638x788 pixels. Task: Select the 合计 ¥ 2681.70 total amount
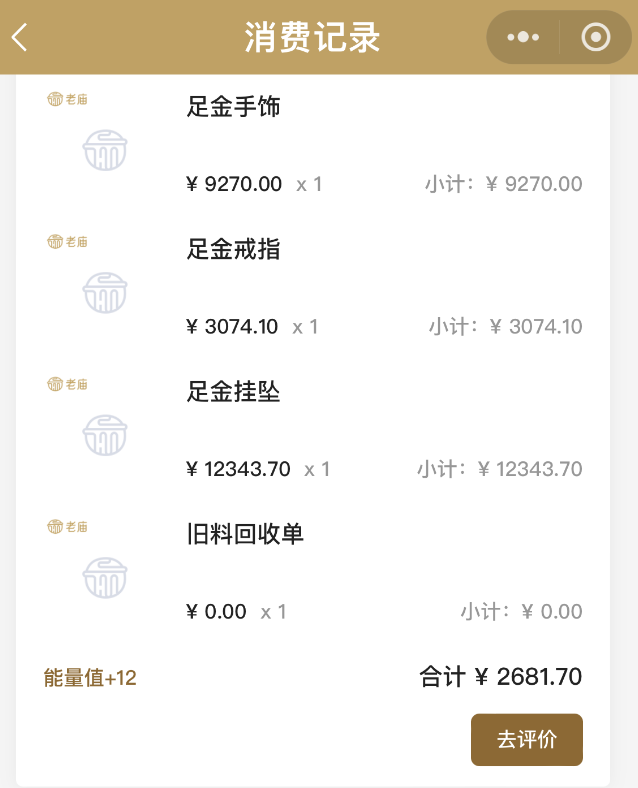[x=500, y=677]
